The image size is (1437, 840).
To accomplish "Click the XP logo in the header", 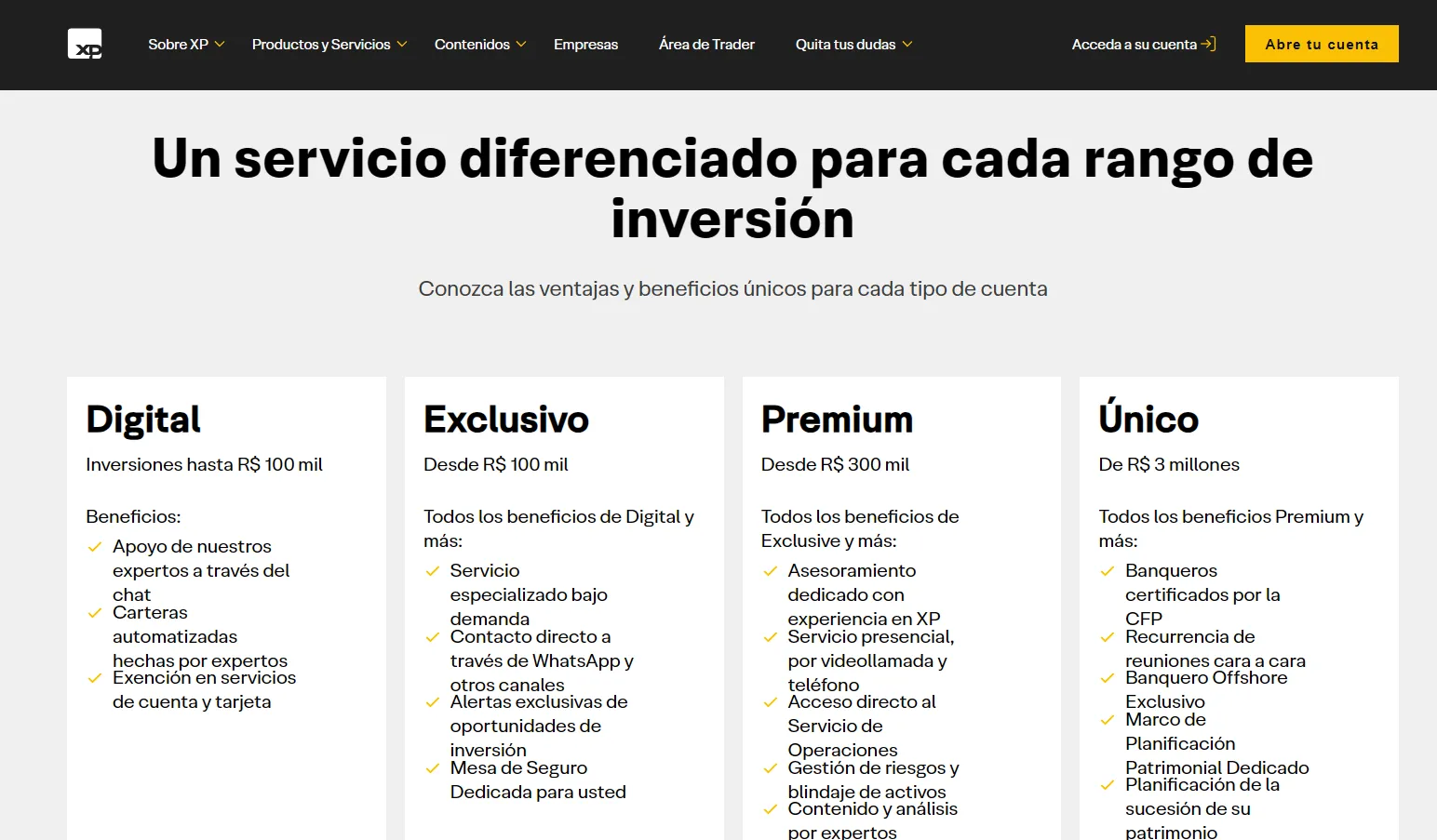I will click(x=85, y=44).
